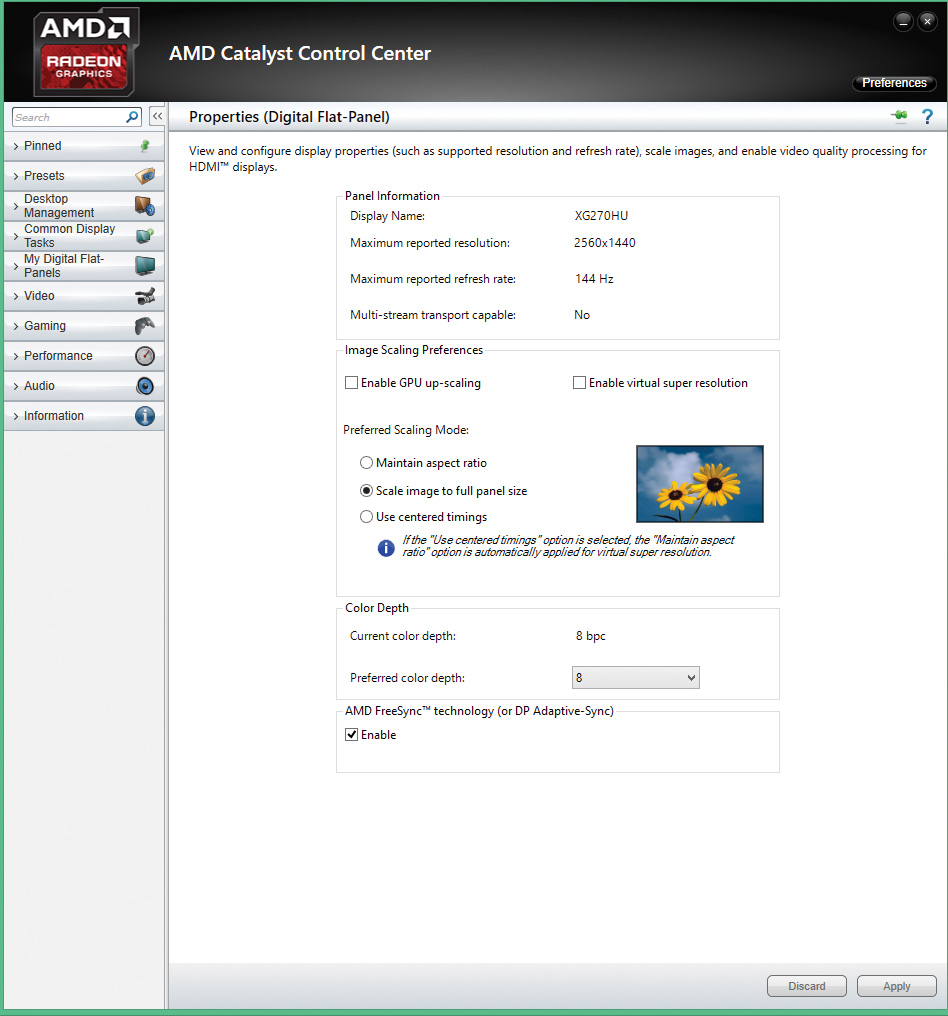The width and height of the screenshot is (948, 1016).
Task: Click the Video camera icon
Action: point(145,296)
